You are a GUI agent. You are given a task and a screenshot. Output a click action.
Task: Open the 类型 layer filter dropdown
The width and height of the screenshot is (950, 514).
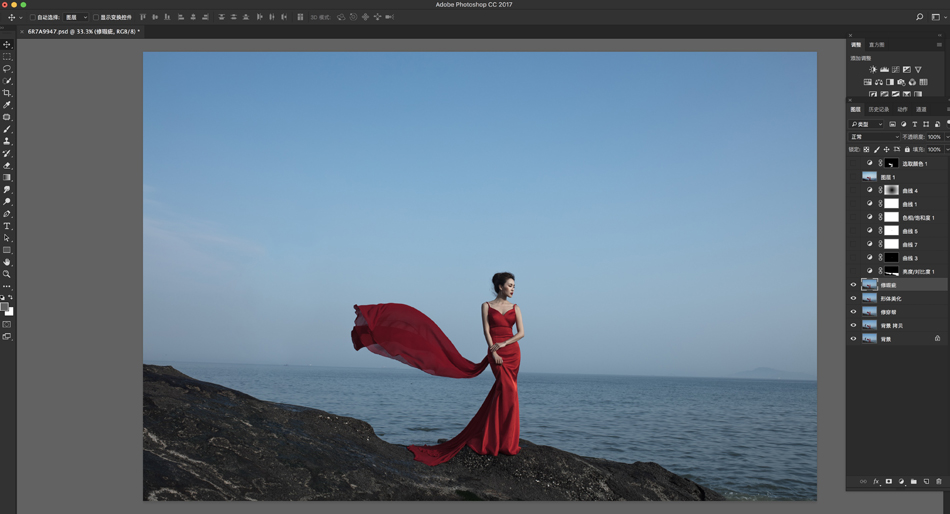[866, 124]
